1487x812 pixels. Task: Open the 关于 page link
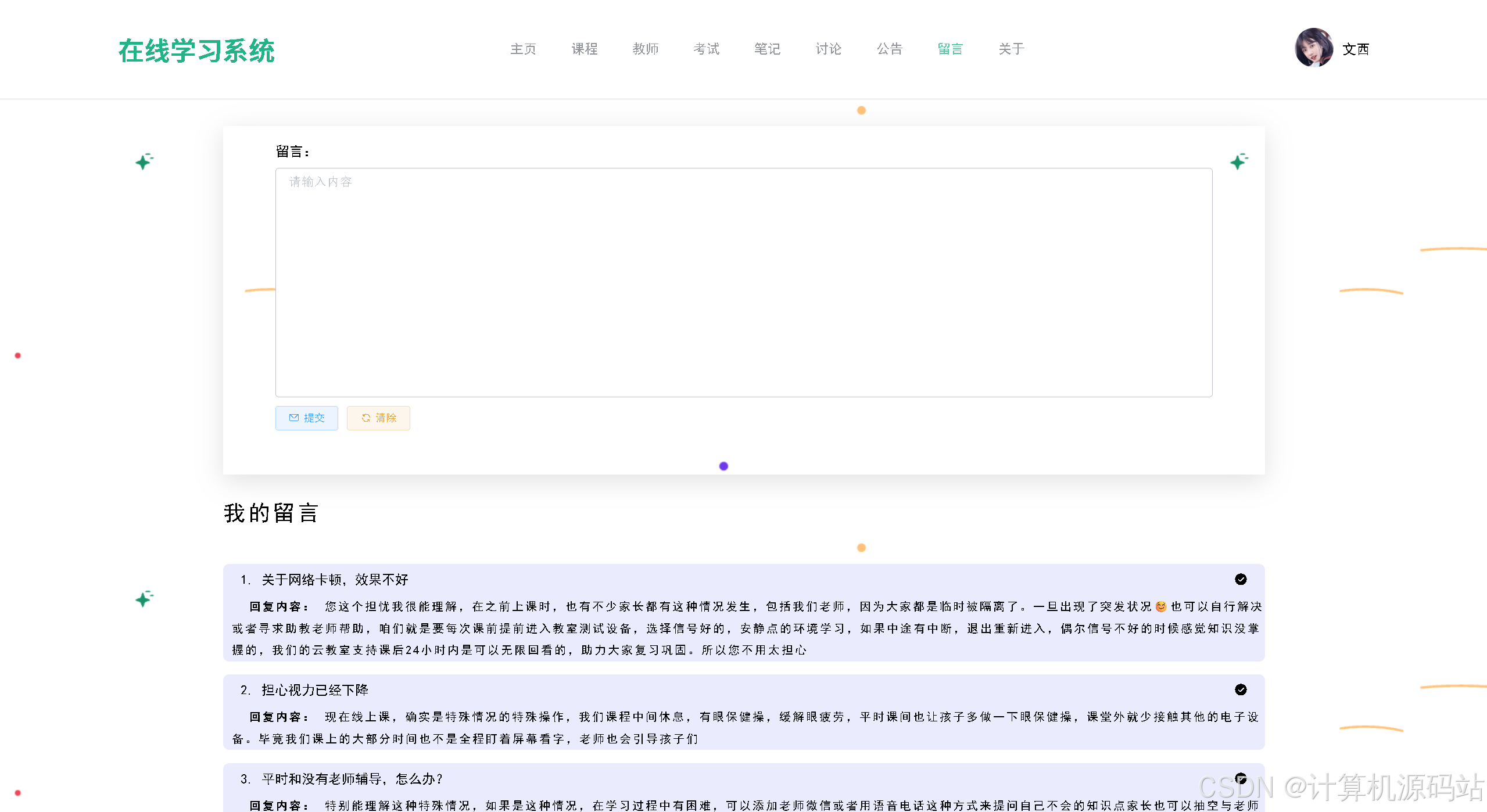pyautogui.click(x=1011, y=49)
